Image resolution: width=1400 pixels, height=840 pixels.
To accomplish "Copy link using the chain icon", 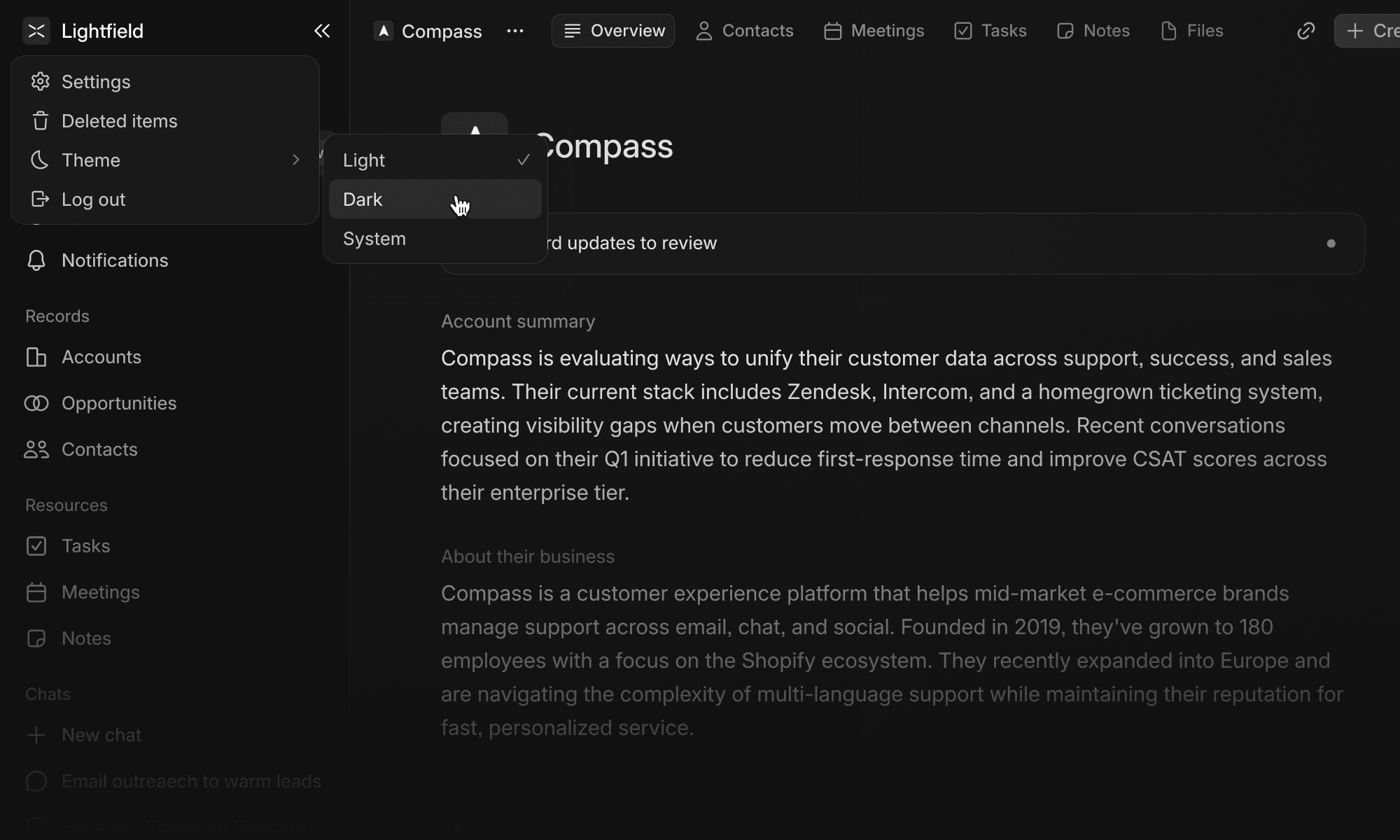I will coord(1305,31).
